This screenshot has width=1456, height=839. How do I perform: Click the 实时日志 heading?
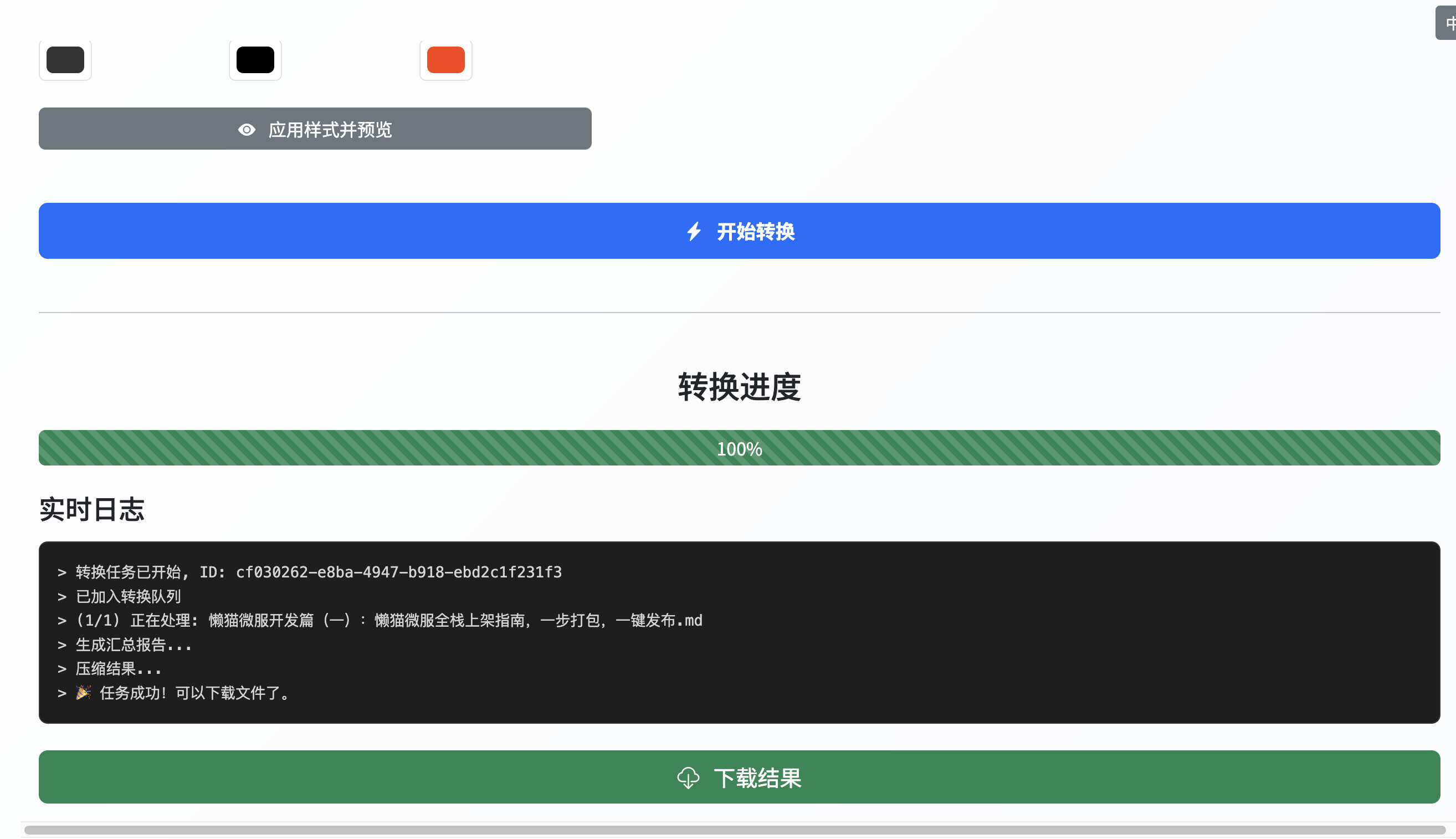coord(91,509)
